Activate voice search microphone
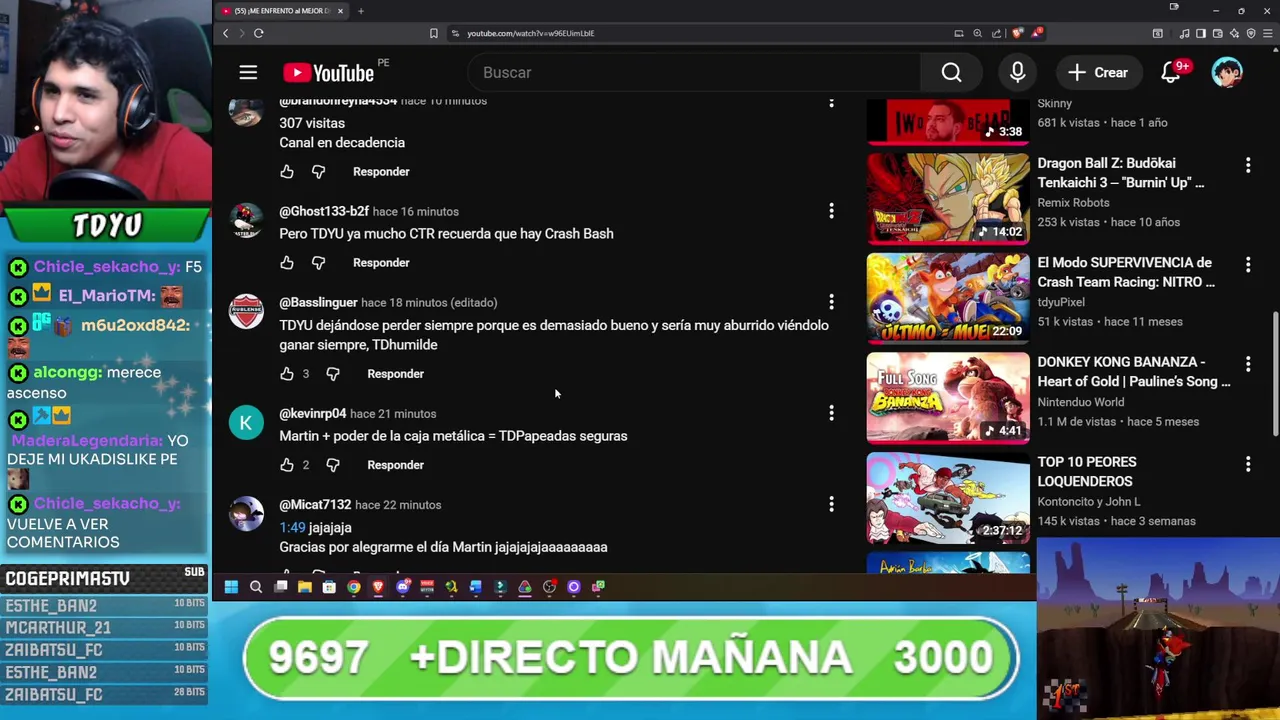Image resolution: width=1280 pixels, height=720 pixels. (x=1017, y=72)
